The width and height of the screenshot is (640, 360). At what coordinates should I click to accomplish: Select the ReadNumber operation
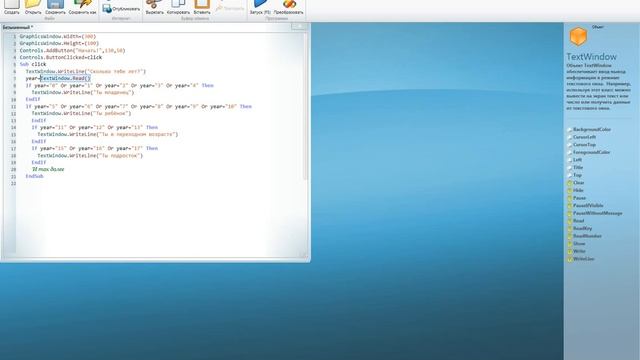click(587, 236)
